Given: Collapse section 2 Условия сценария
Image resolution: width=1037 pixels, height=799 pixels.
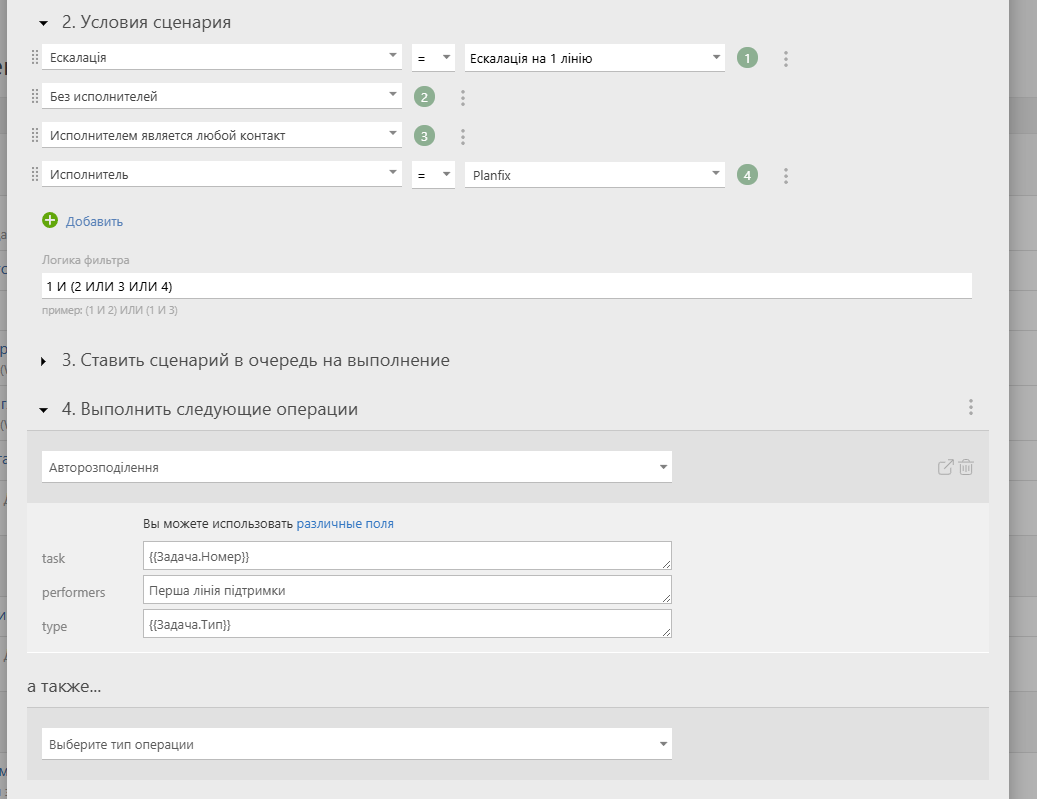Looking at the screenshot, I should click(44, 23).
